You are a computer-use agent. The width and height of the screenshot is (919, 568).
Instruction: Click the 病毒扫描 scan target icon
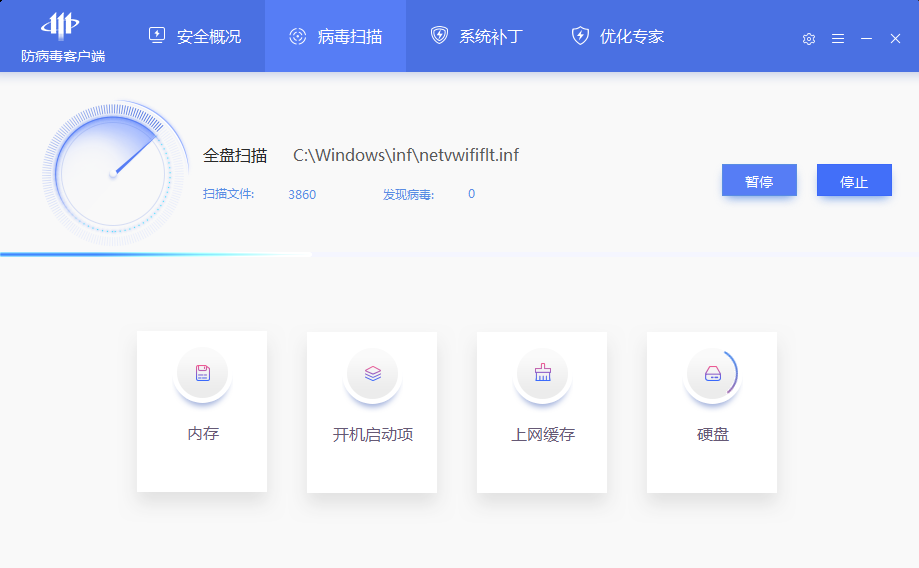pos(297,36)
